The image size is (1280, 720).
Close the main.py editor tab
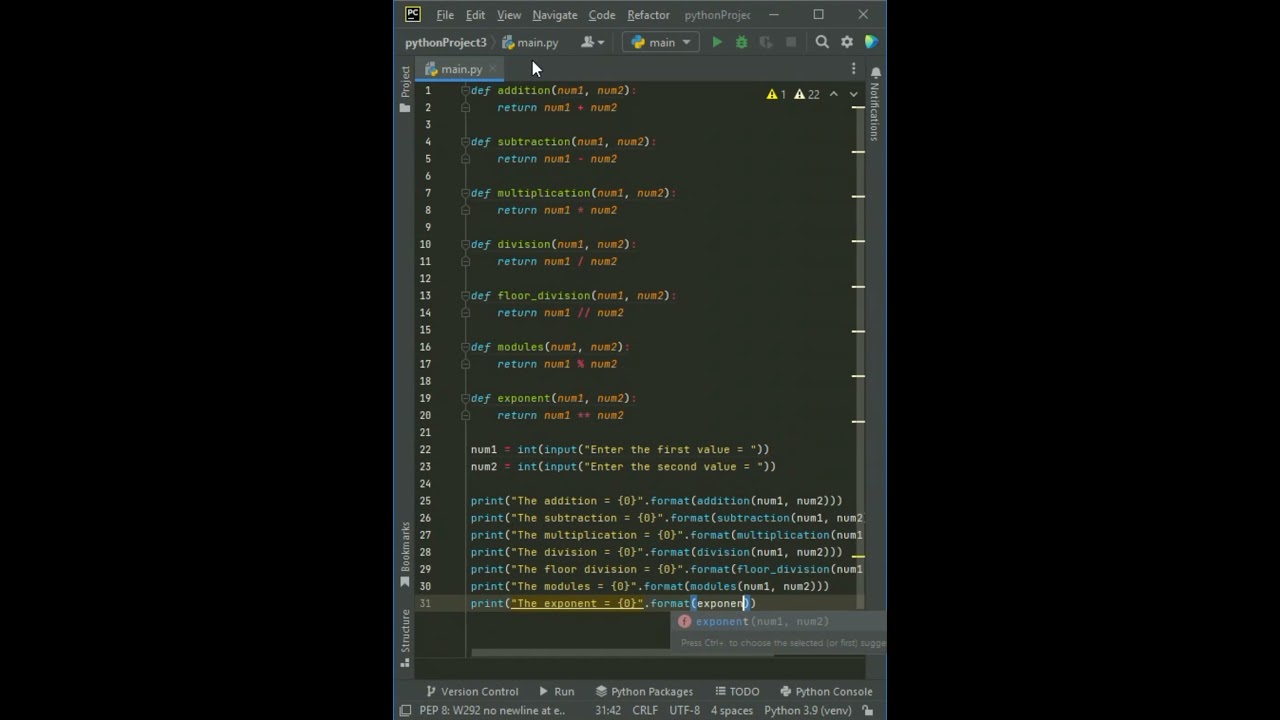coord(493,69)
